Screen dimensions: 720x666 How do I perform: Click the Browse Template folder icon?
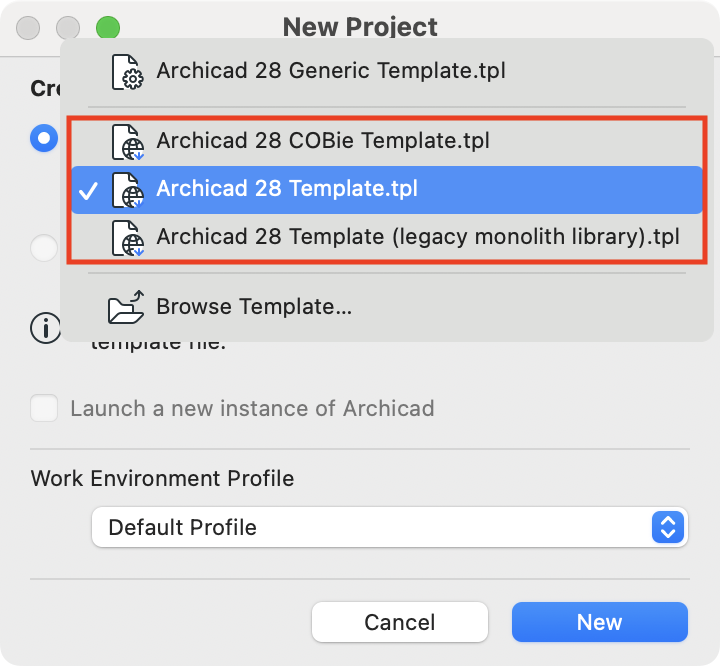(x=126, y=307)
